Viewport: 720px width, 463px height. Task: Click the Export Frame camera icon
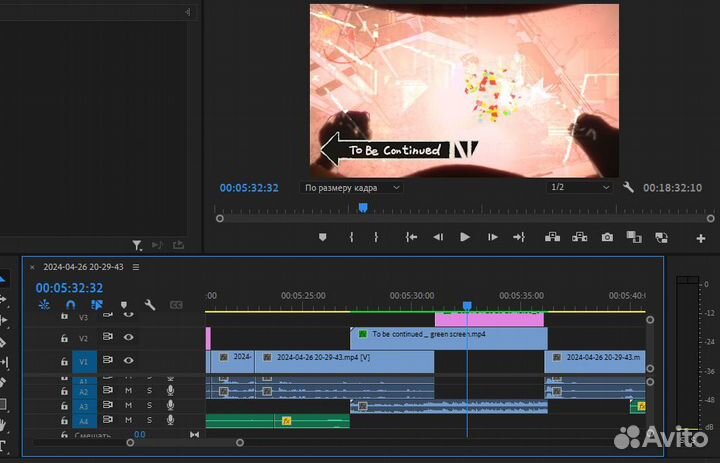point(607,237)
